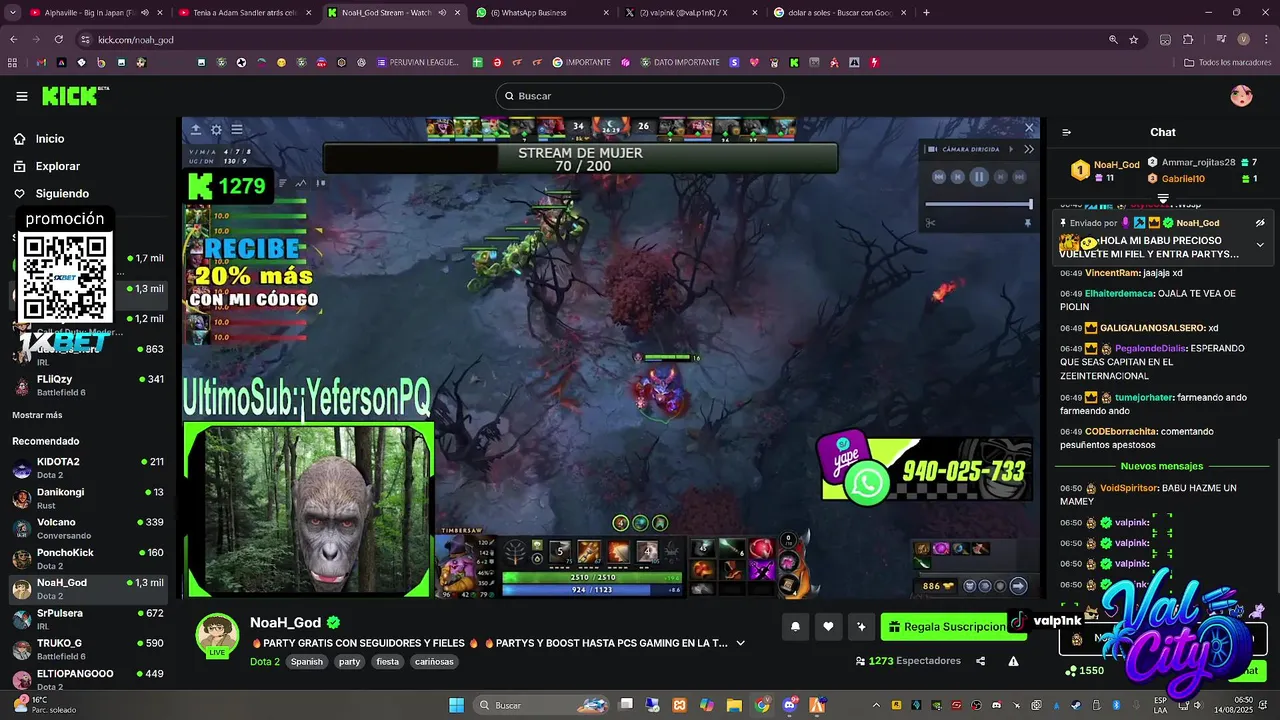Screen dimensions: 1280x720
Task: Open SrPulsera recommended channel
Action: [88, 619]
